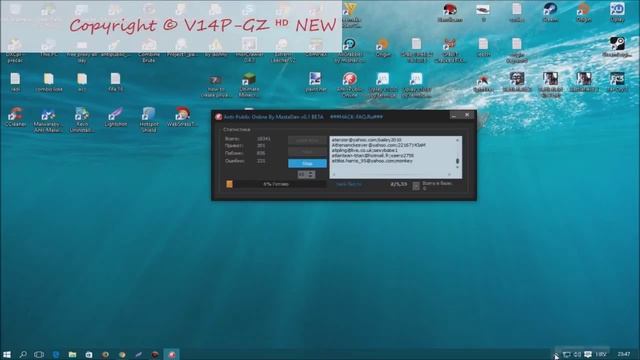Open the Anti-Public Online red desktop shortcut
Screen dimensions: 640x360
tap(350, 84)
